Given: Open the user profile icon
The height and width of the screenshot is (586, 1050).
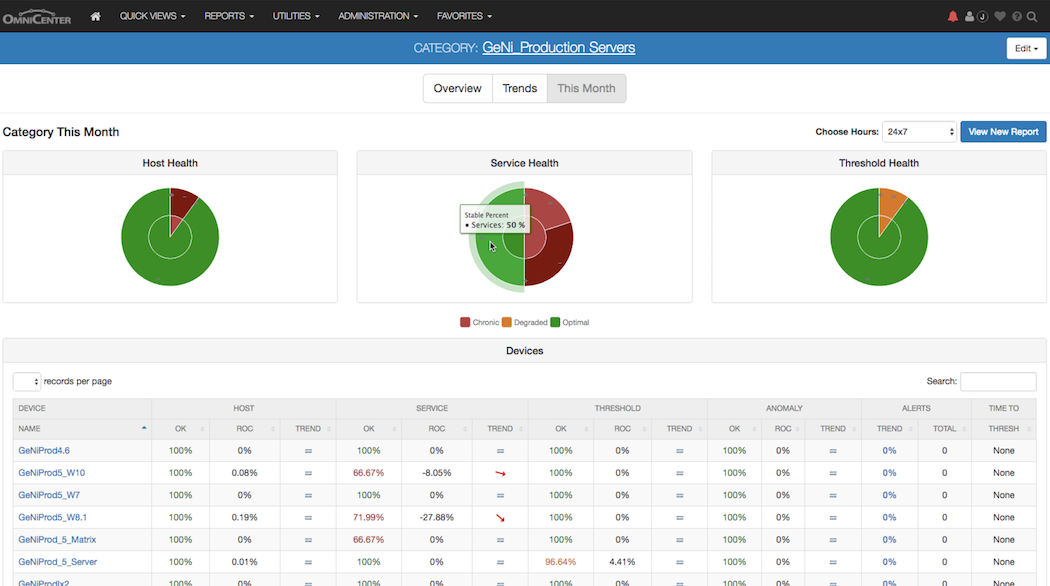Looking at the screenshot, I should click(969, 16).
